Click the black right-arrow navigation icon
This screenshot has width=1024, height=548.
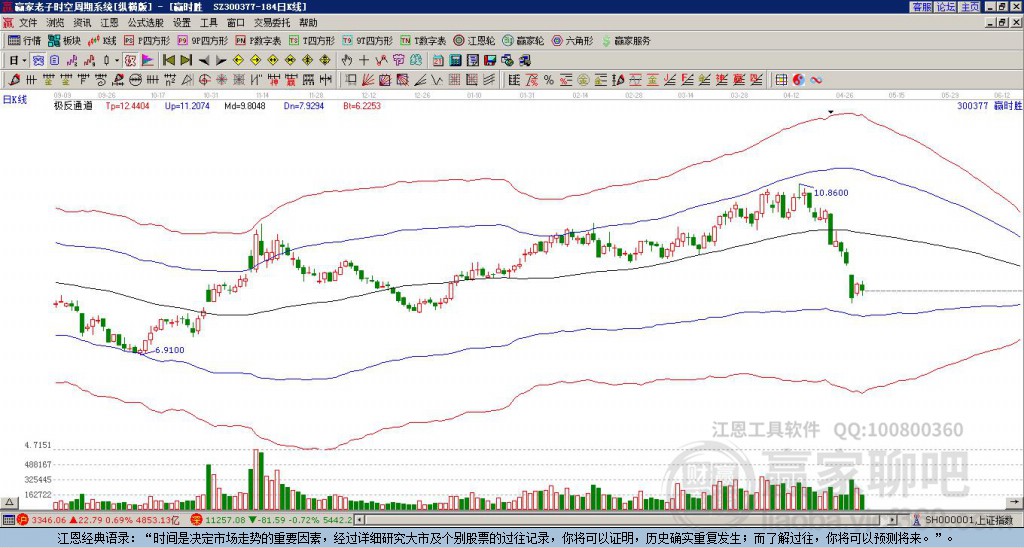click(x=221, y=61)
